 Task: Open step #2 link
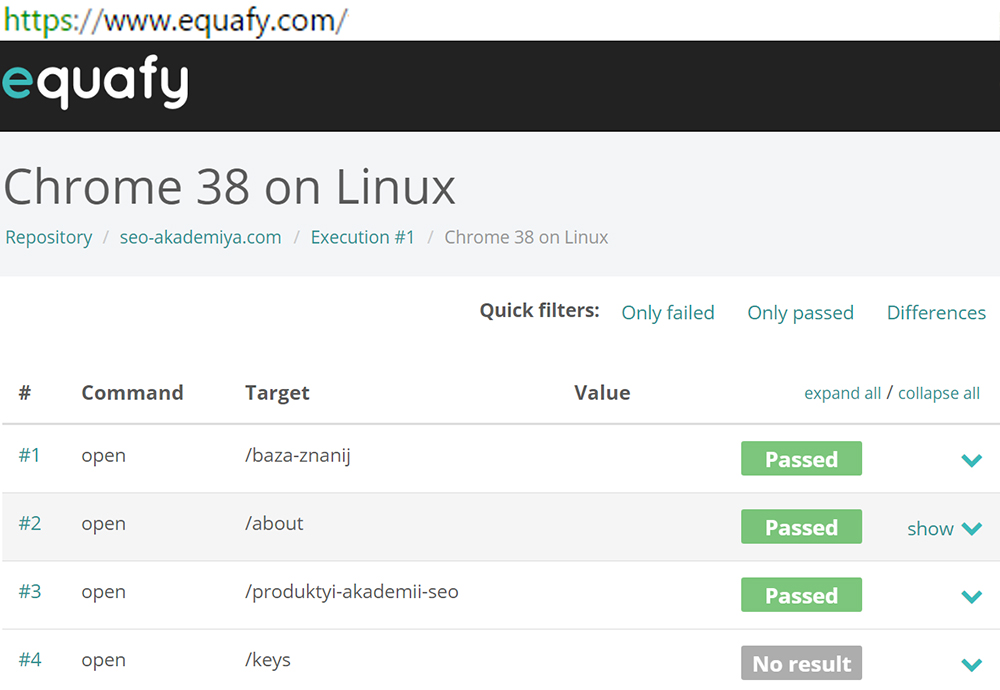pos(30,524)
